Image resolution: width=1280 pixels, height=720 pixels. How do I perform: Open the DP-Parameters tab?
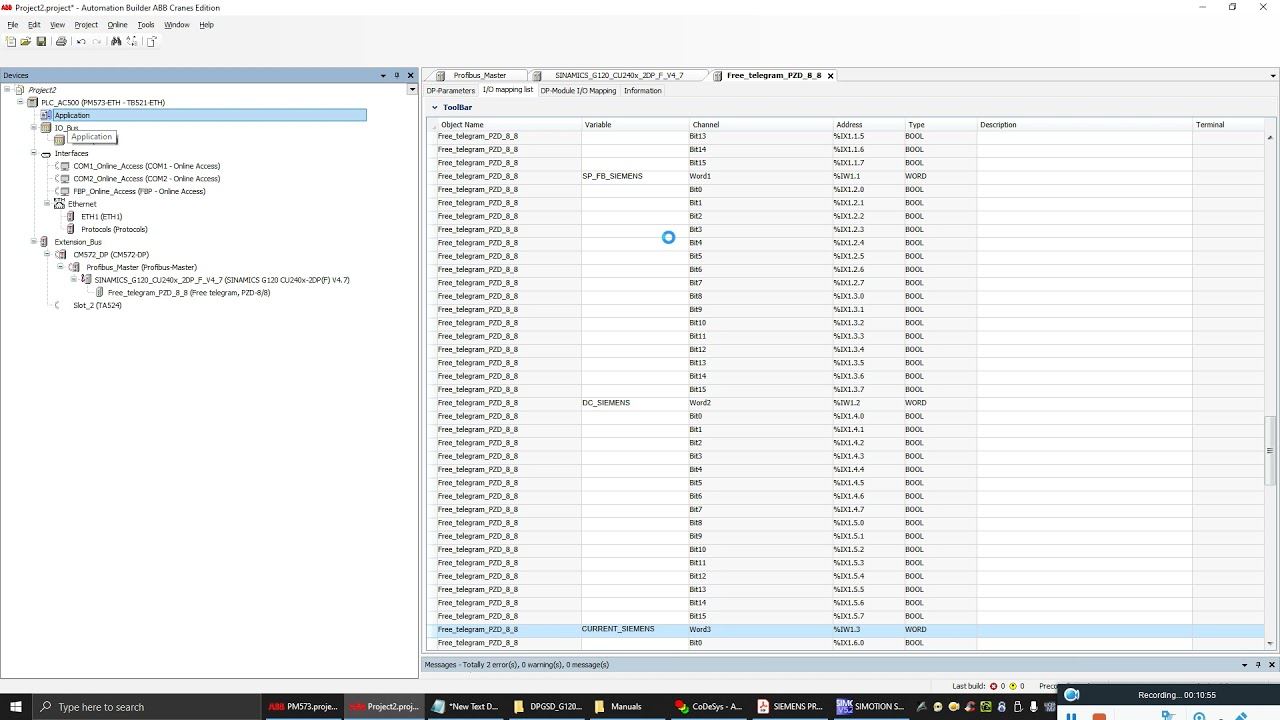[x=451, y=91]
